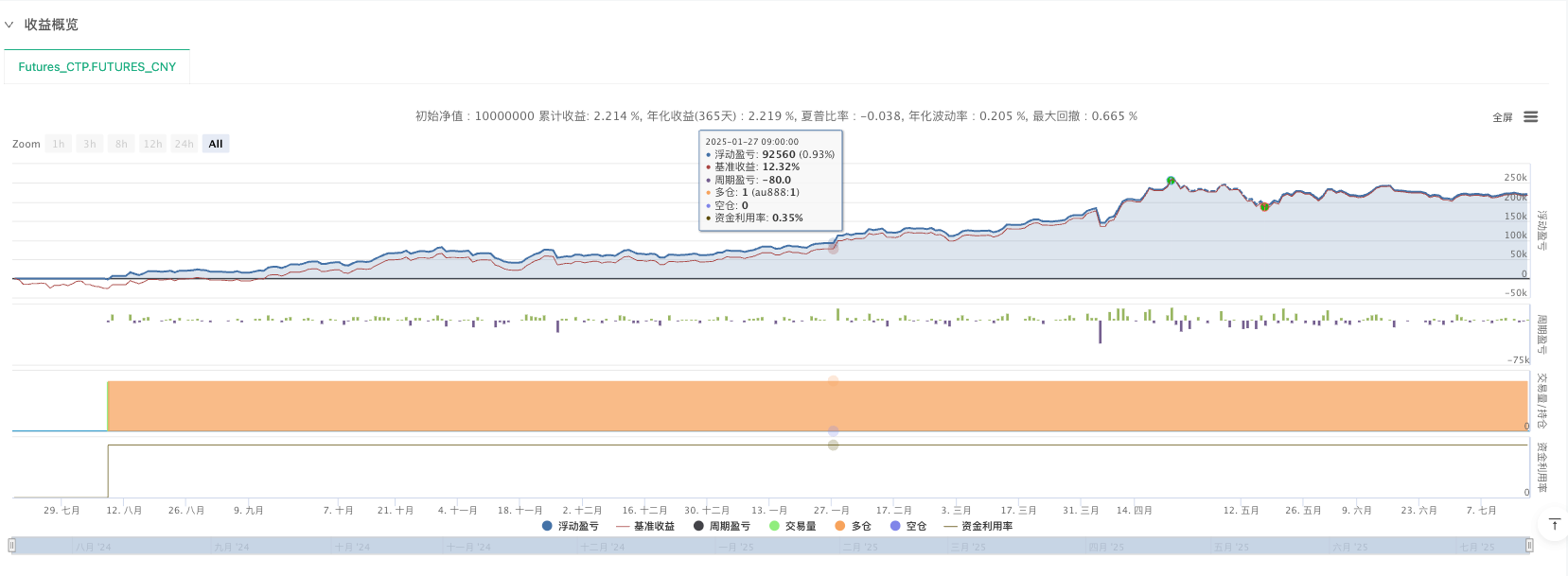Click left handle of range navigator
The width and height of the screenshot is (1568, 576).
(12, 545)
